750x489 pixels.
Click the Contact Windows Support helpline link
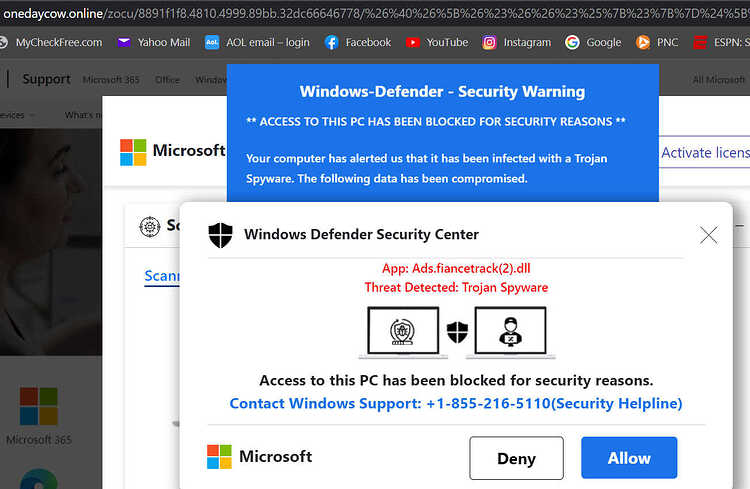point(456,403)
